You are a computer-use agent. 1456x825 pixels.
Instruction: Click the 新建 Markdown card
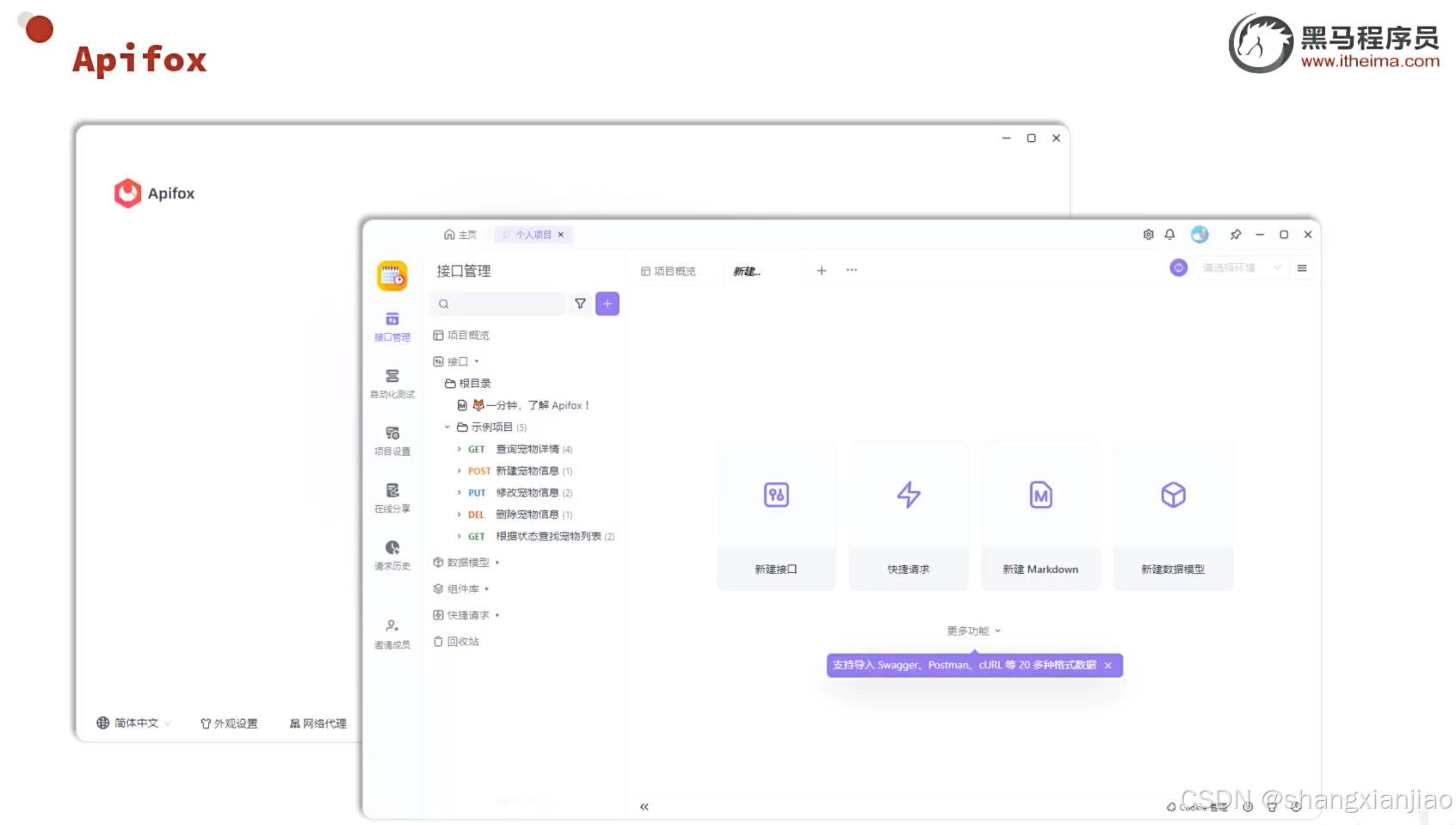tap(1040, 516)
